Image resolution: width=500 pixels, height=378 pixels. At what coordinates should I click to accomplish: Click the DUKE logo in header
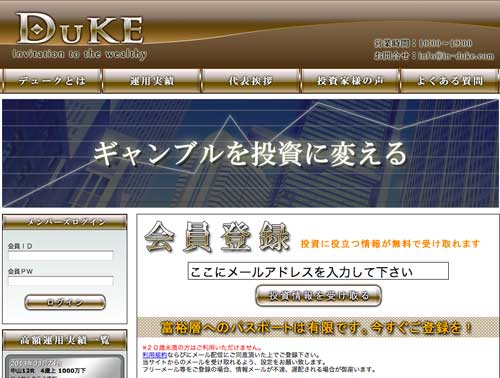80,36
